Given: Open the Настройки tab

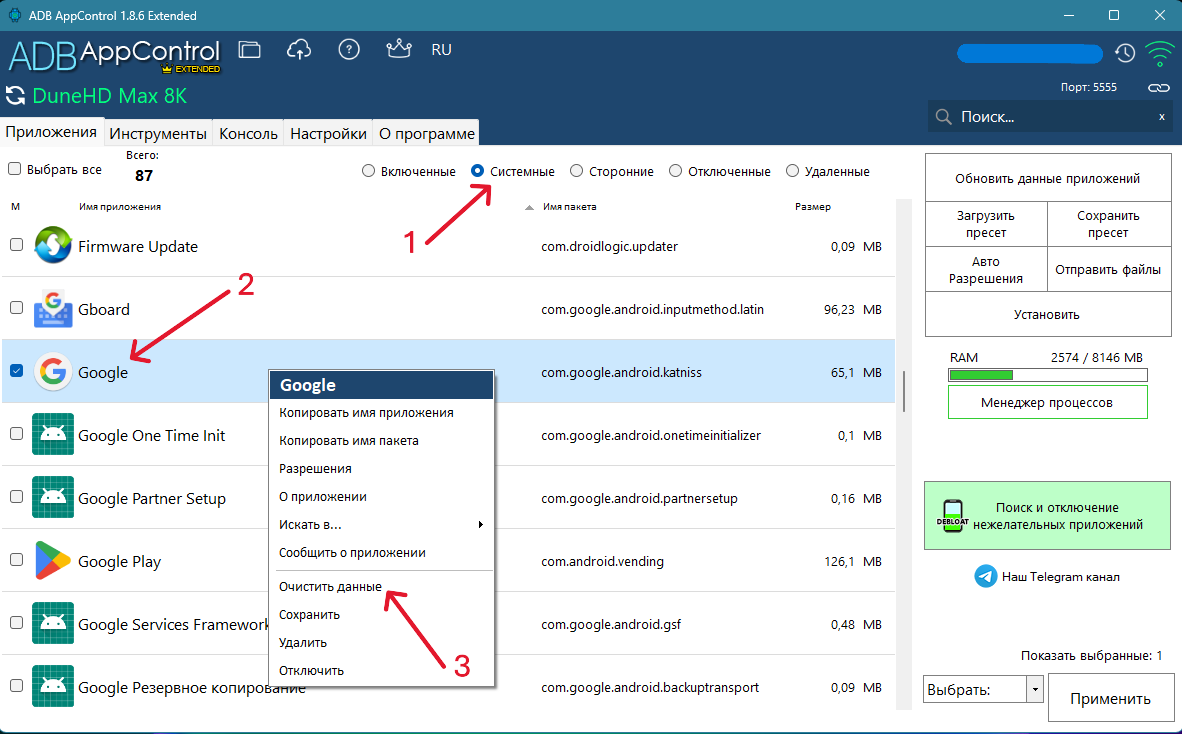Looking at the screenshot, I should [328, 133].
